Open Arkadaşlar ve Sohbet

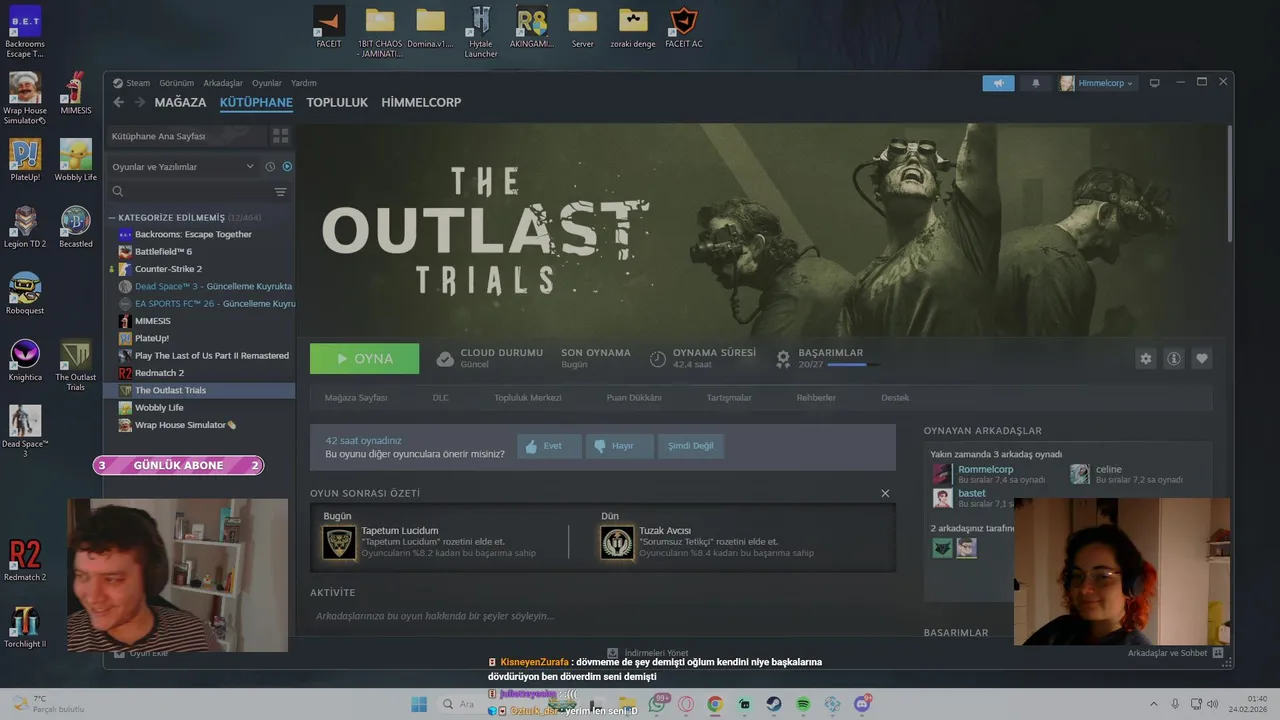(x=1175, y=653)
